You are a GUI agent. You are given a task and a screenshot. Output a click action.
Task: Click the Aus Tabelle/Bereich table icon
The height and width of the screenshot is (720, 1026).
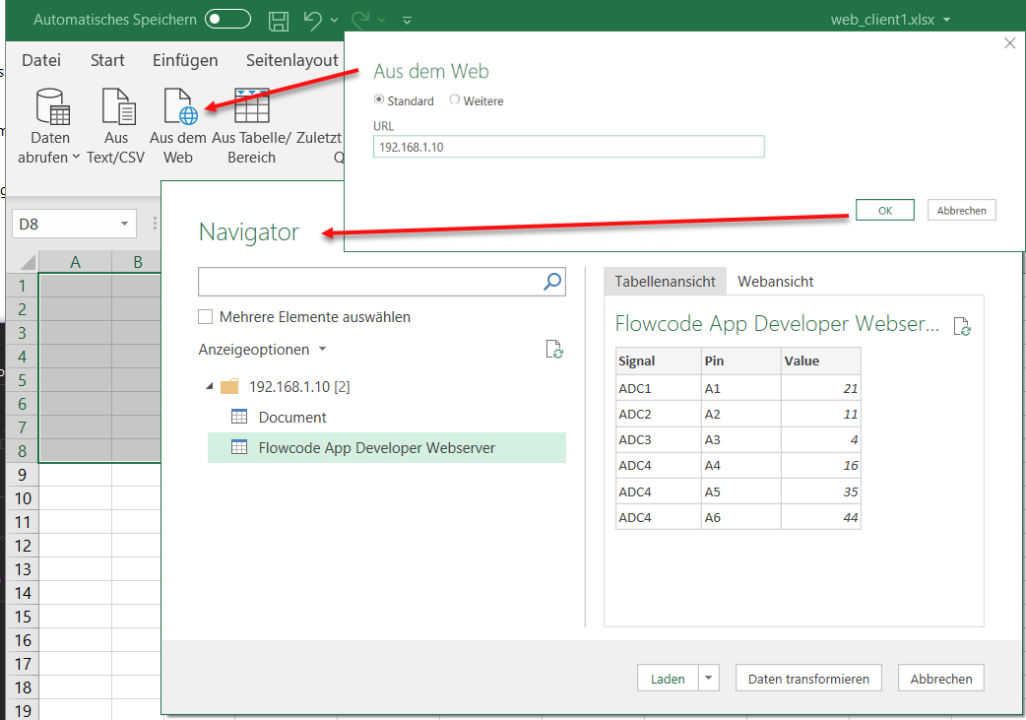pos(251,107)
